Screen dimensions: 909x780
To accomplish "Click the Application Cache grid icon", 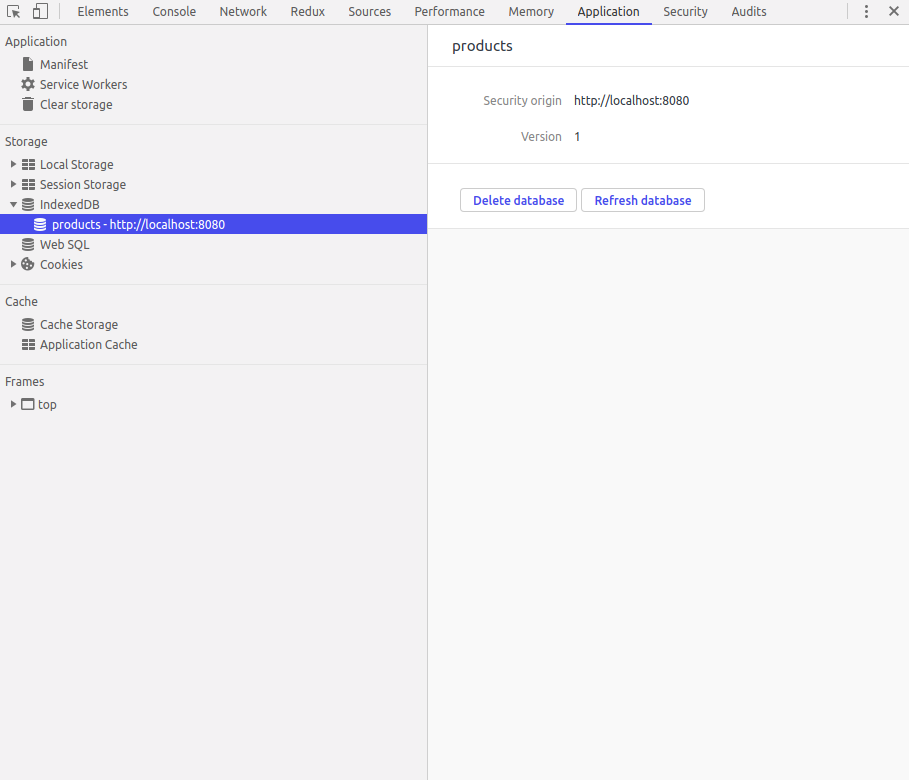I will 28,344.
